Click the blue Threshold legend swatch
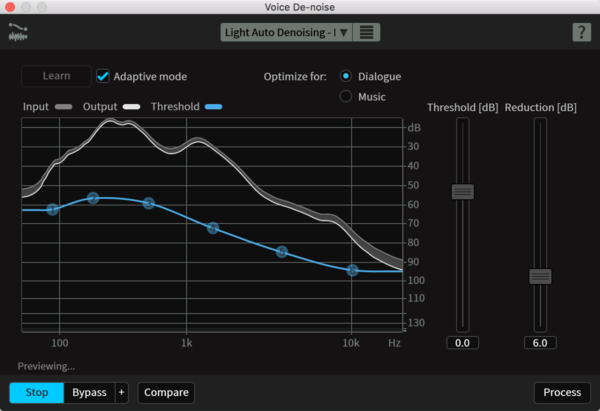 tap(212, 106)
